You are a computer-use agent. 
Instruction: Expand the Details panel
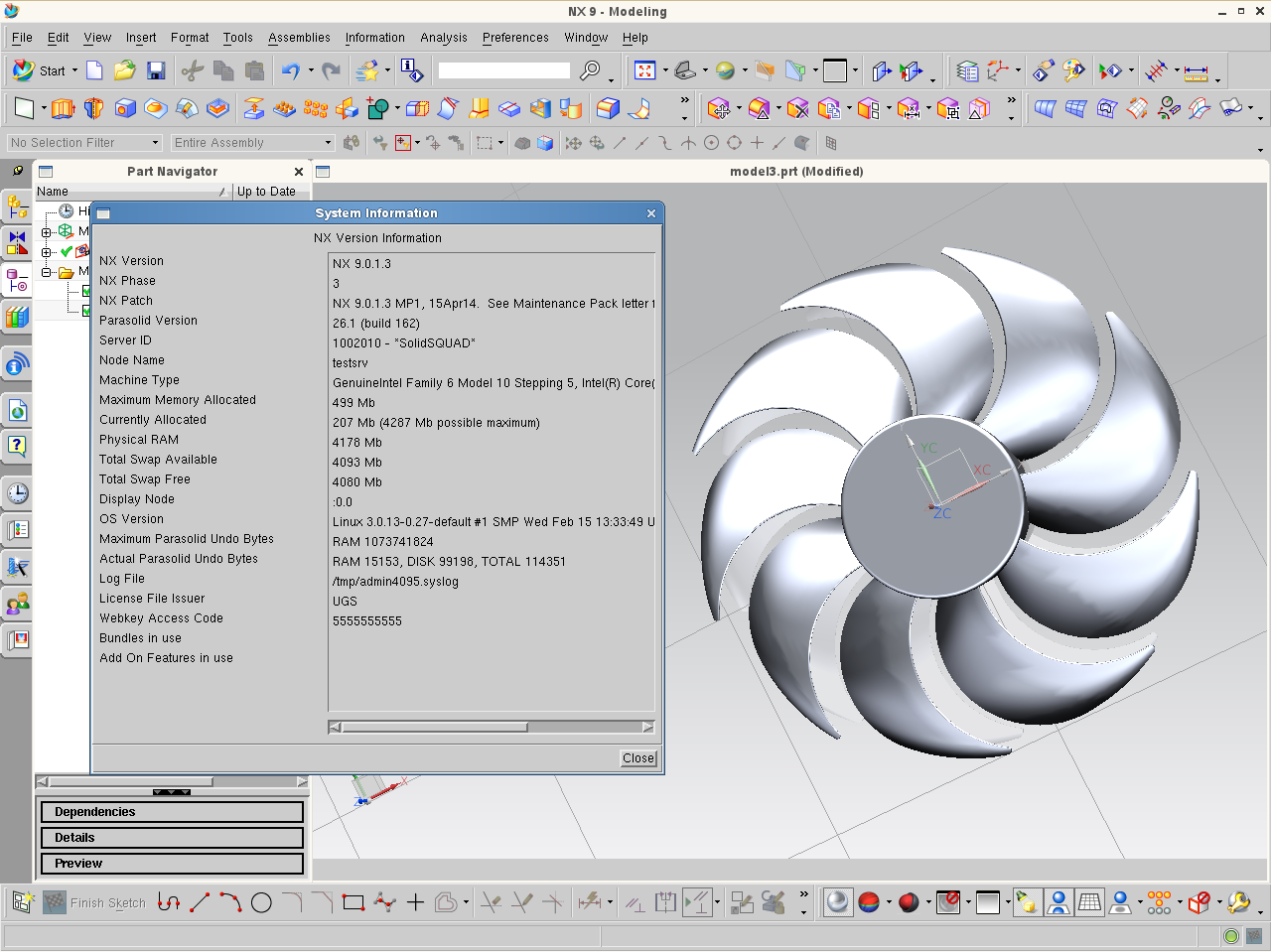point(172,838)
